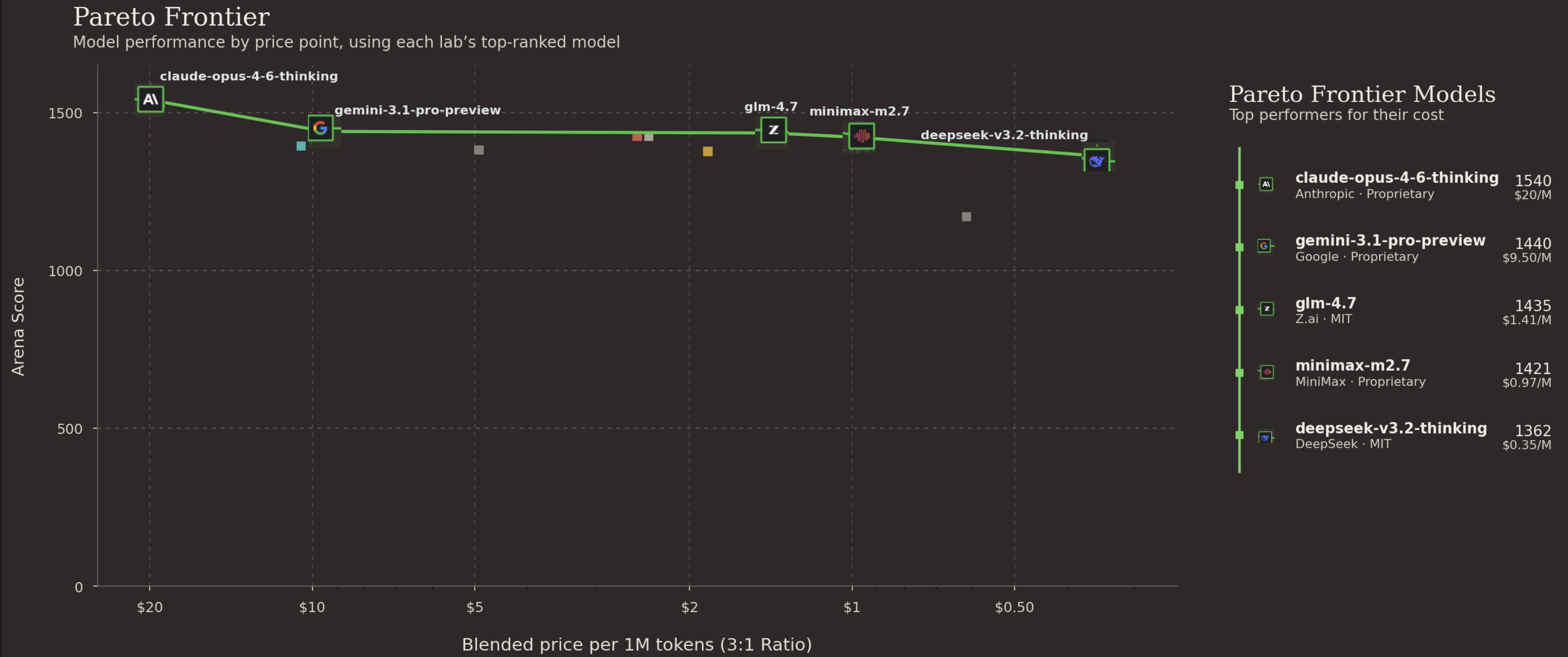Image resolution: width=1568 pixels, height=657 pixels.
Task: Click the yellow square data point near $2
Action: point(707,152)
